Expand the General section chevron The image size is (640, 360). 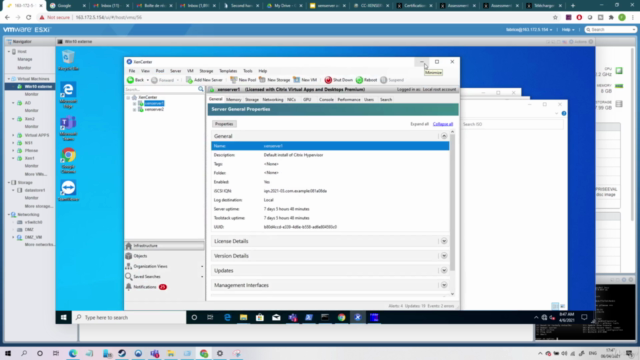point(444,136)
